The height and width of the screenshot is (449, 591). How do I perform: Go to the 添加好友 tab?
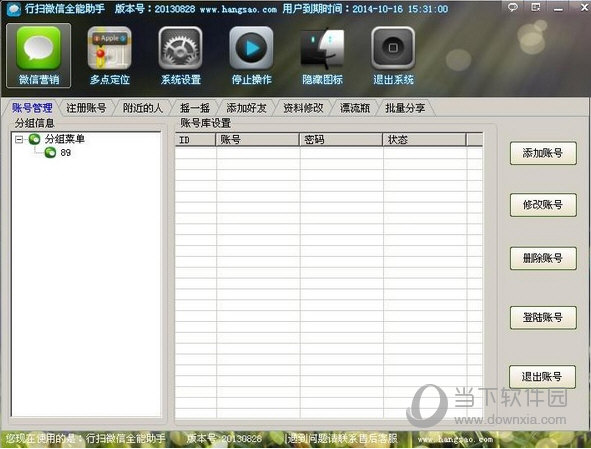247,108
